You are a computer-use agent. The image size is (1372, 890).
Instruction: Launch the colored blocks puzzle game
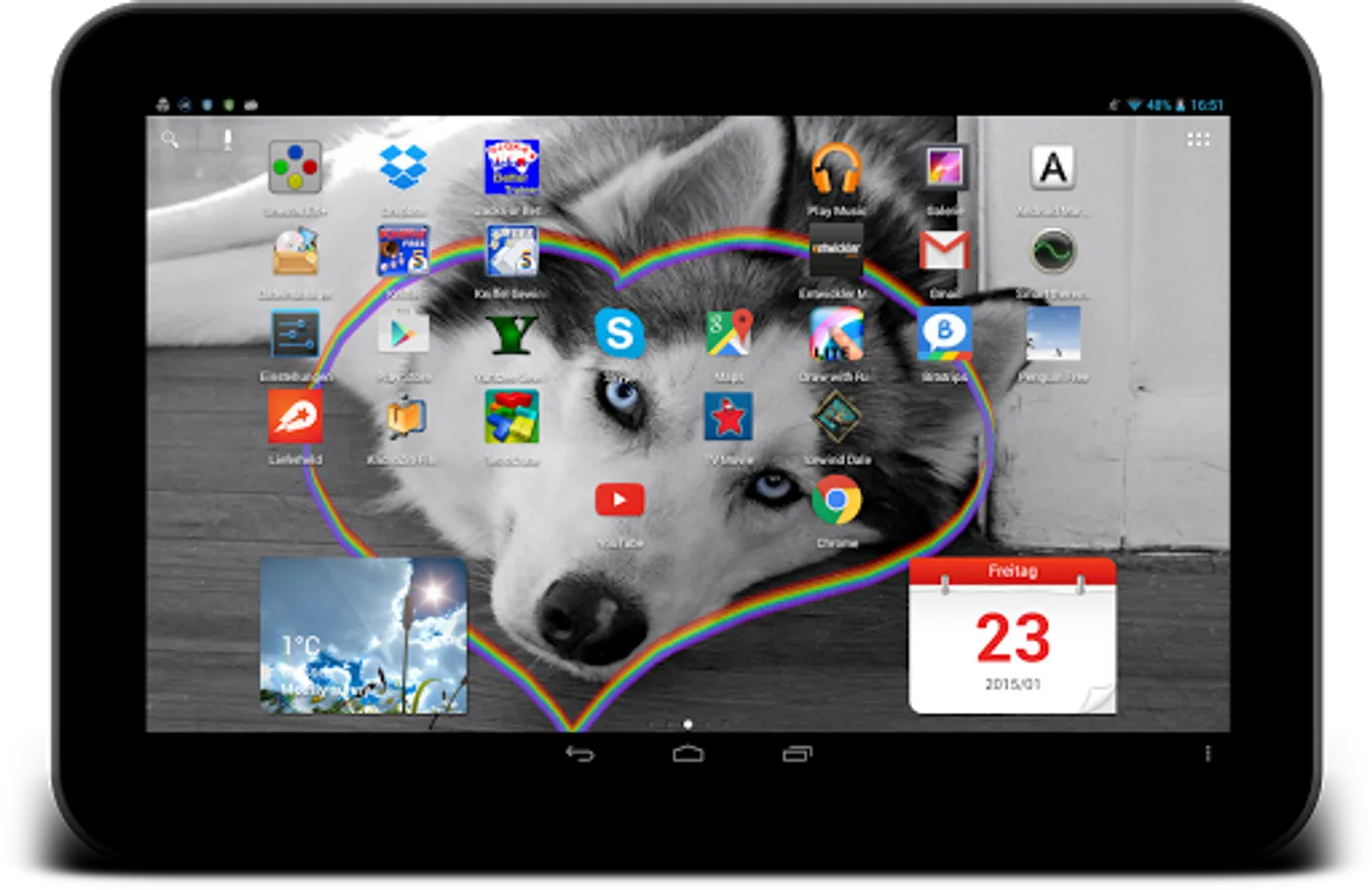point(511,416)
